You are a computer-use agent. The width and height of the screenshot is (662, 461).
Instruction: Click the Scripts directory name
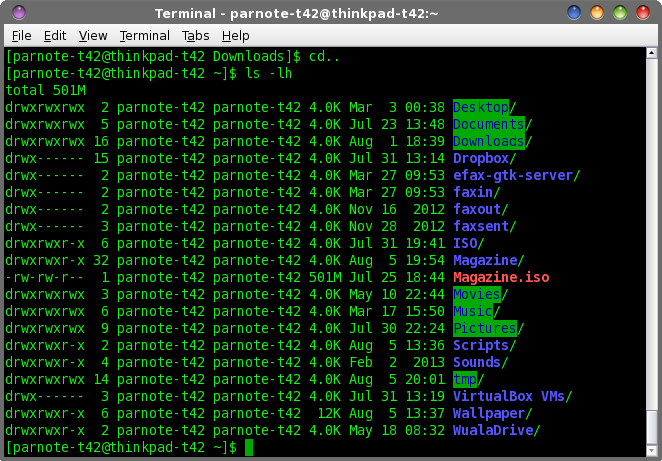point(481,345)
